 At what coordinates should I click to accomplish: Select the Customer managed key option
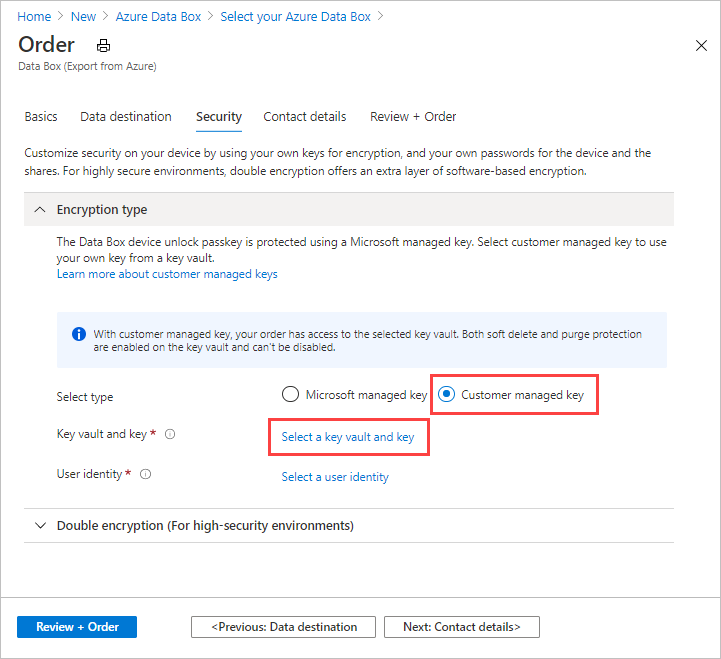click(447, 395)
